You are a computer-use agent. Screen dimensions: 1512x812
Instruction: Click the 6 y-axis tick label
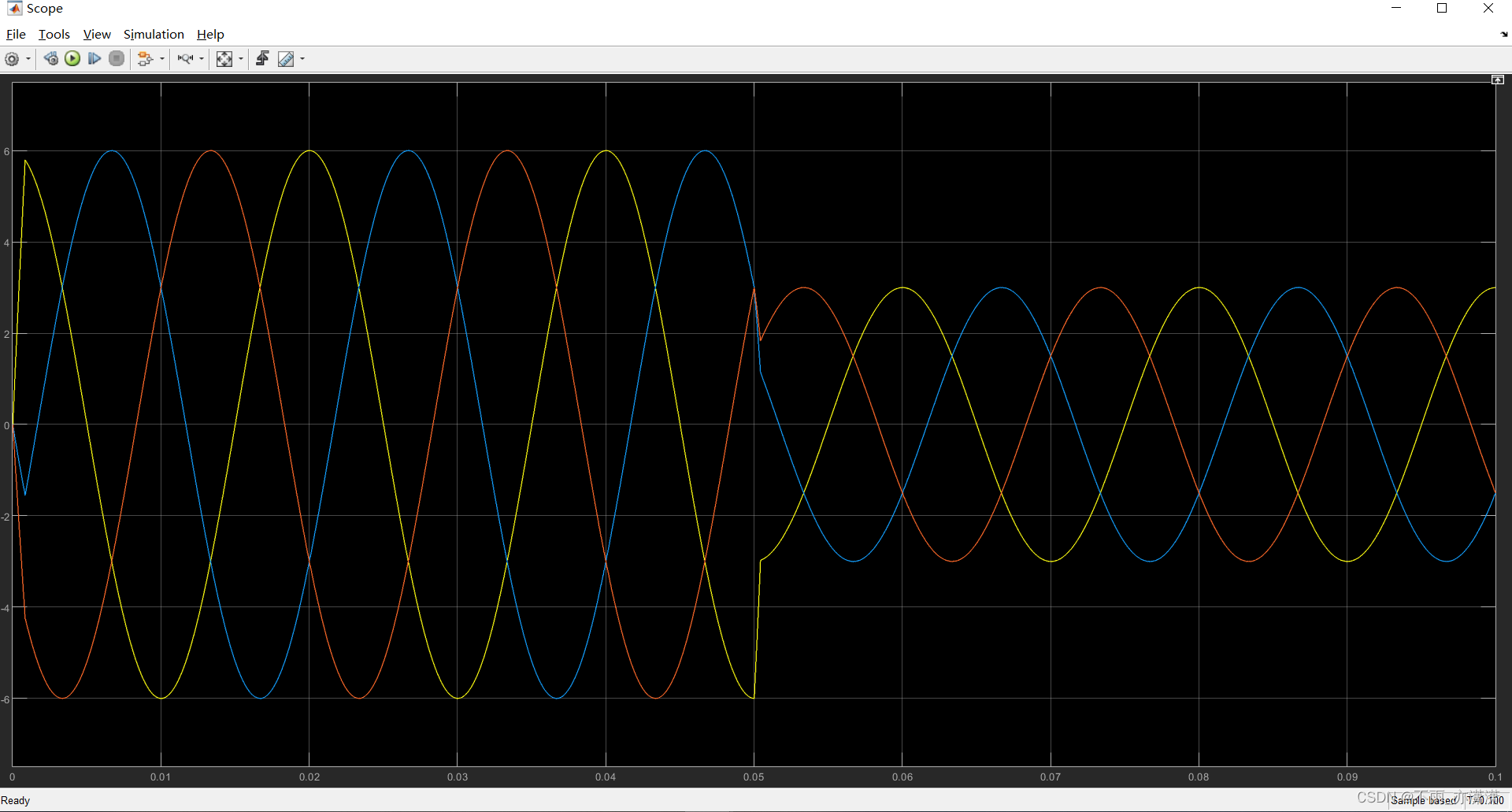coord(7,151)
